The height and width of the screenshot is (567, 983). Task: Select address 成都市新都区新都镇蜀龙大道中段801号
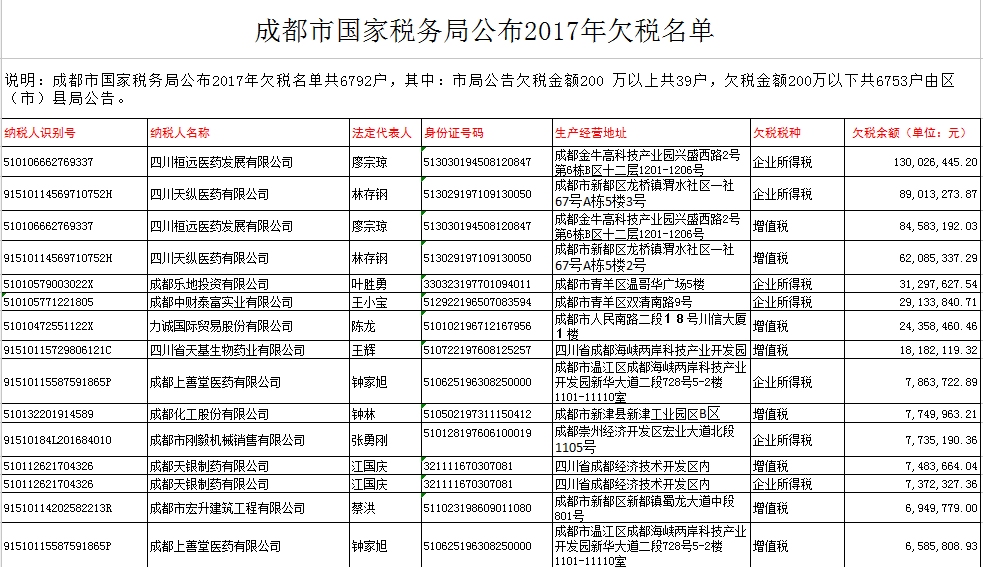(644, 508)
